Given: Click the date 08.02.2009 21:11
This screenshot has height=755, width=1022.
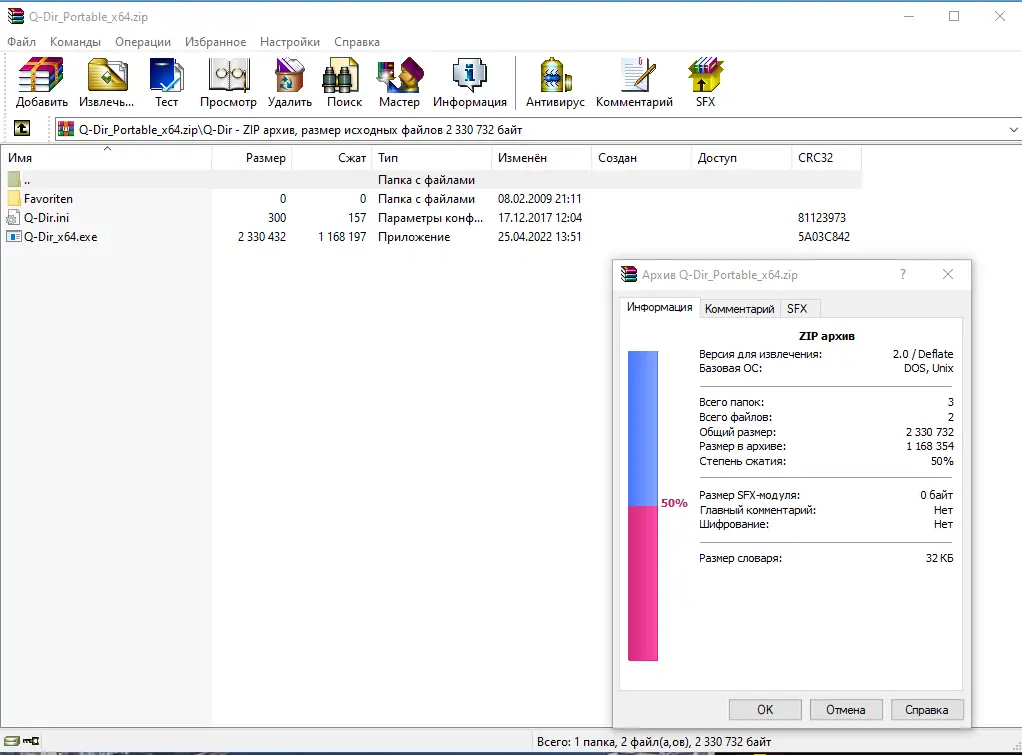Looking at the screenshot, I should 540,199.
